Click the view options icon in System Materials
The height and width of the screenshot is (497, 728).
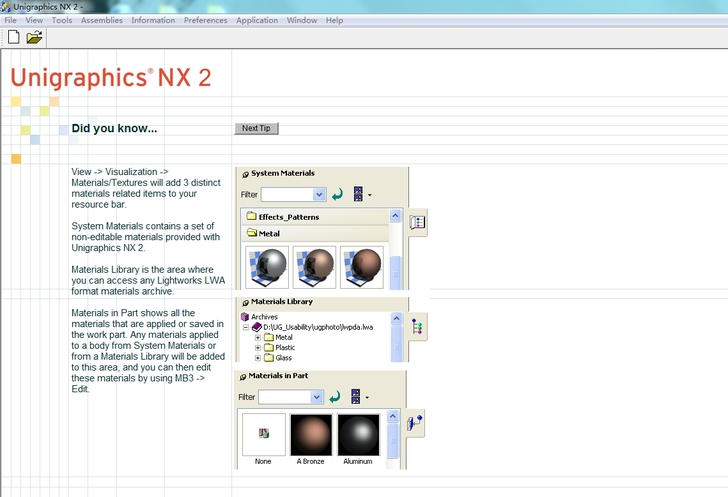tap(358, 195)
